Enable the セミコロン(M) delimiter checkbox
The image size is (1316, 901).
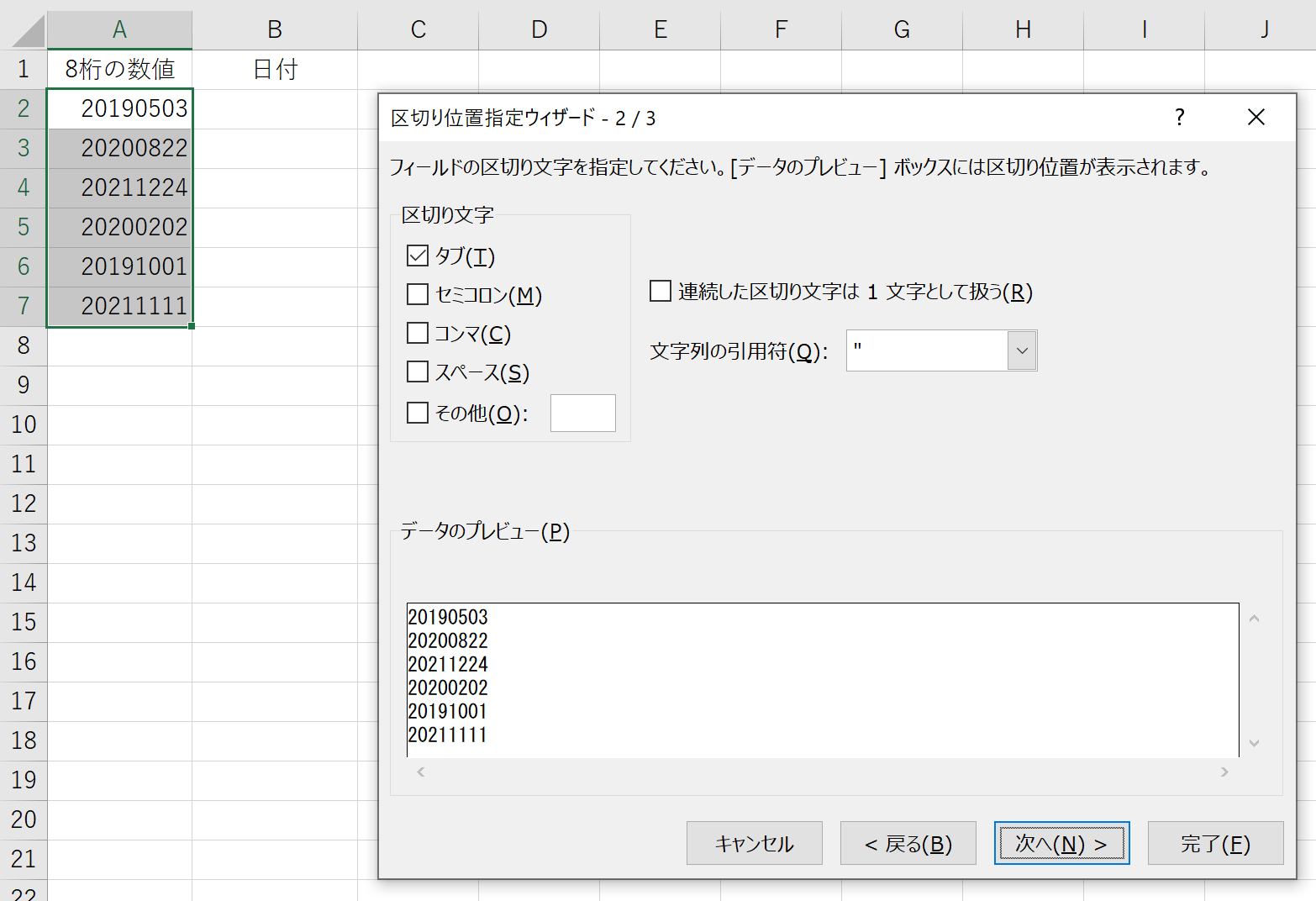pos(418,294)
